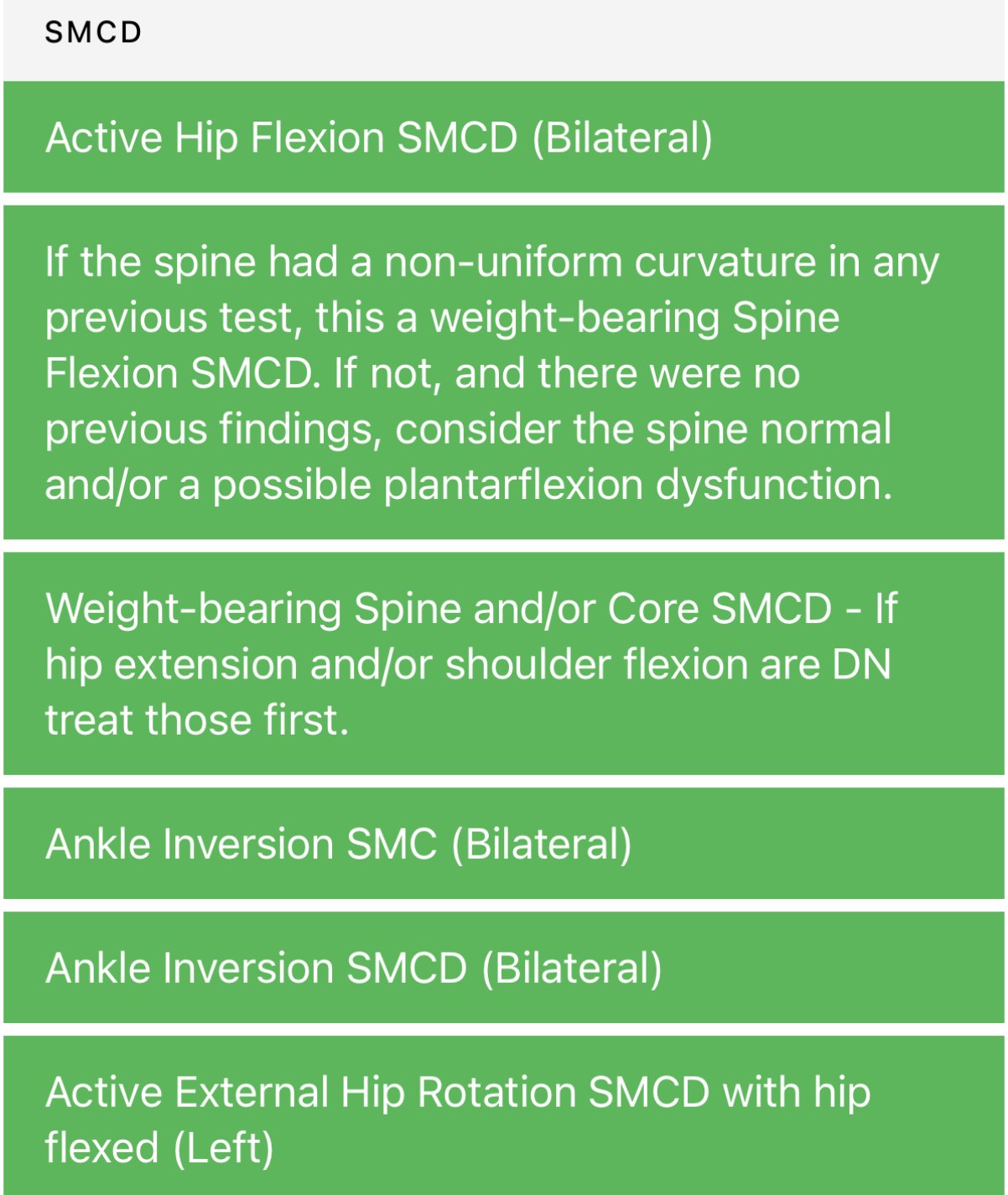
Task: Tap '(Bilateral)' in the Ankle Inversion SMCD row
Action: 572,968
